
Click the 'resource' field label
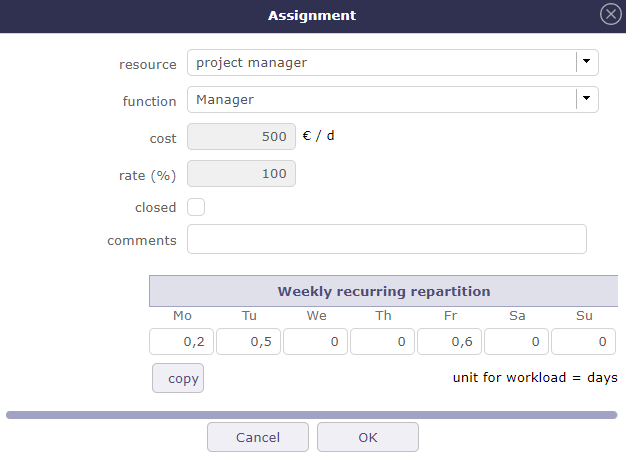pyautogui.click(x=148, y=64)
